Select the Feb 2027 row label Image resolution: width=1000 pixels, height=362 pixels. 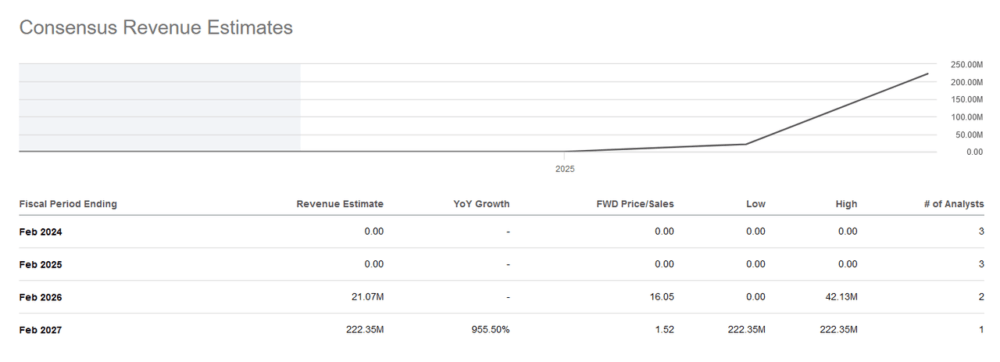tap(41, 330)
